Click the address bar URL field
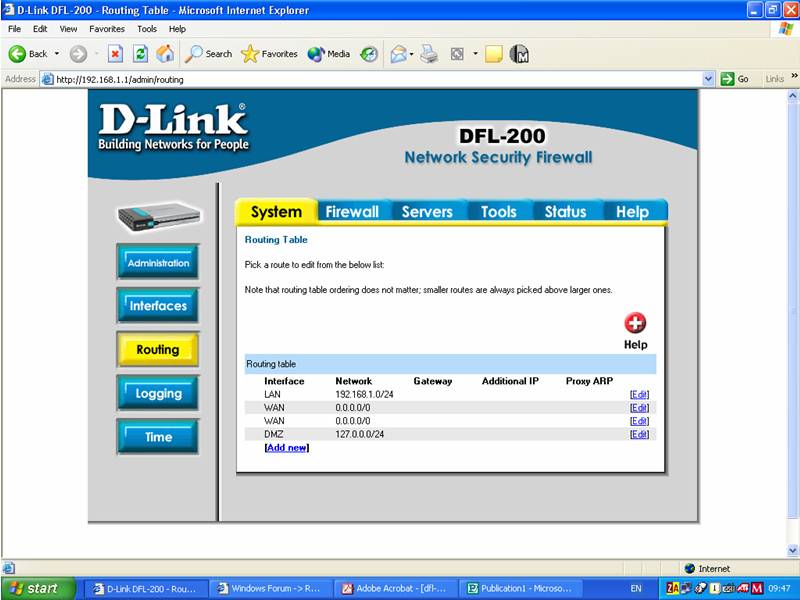The image size is (800, 600). pos(378,79)
